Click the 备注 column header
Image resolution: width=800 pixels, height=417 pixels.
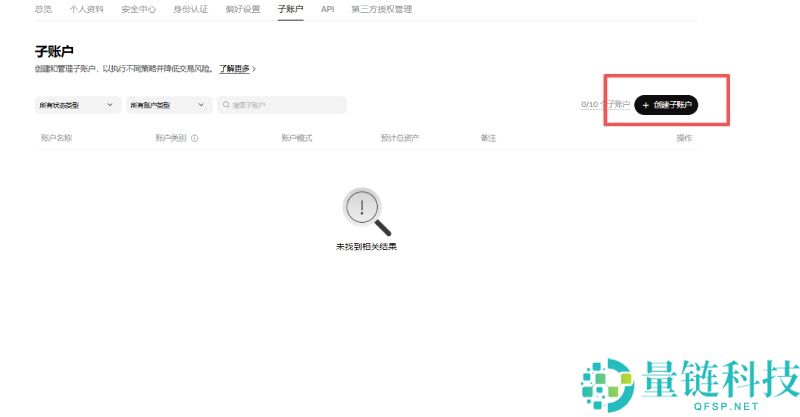click(488, 138)
